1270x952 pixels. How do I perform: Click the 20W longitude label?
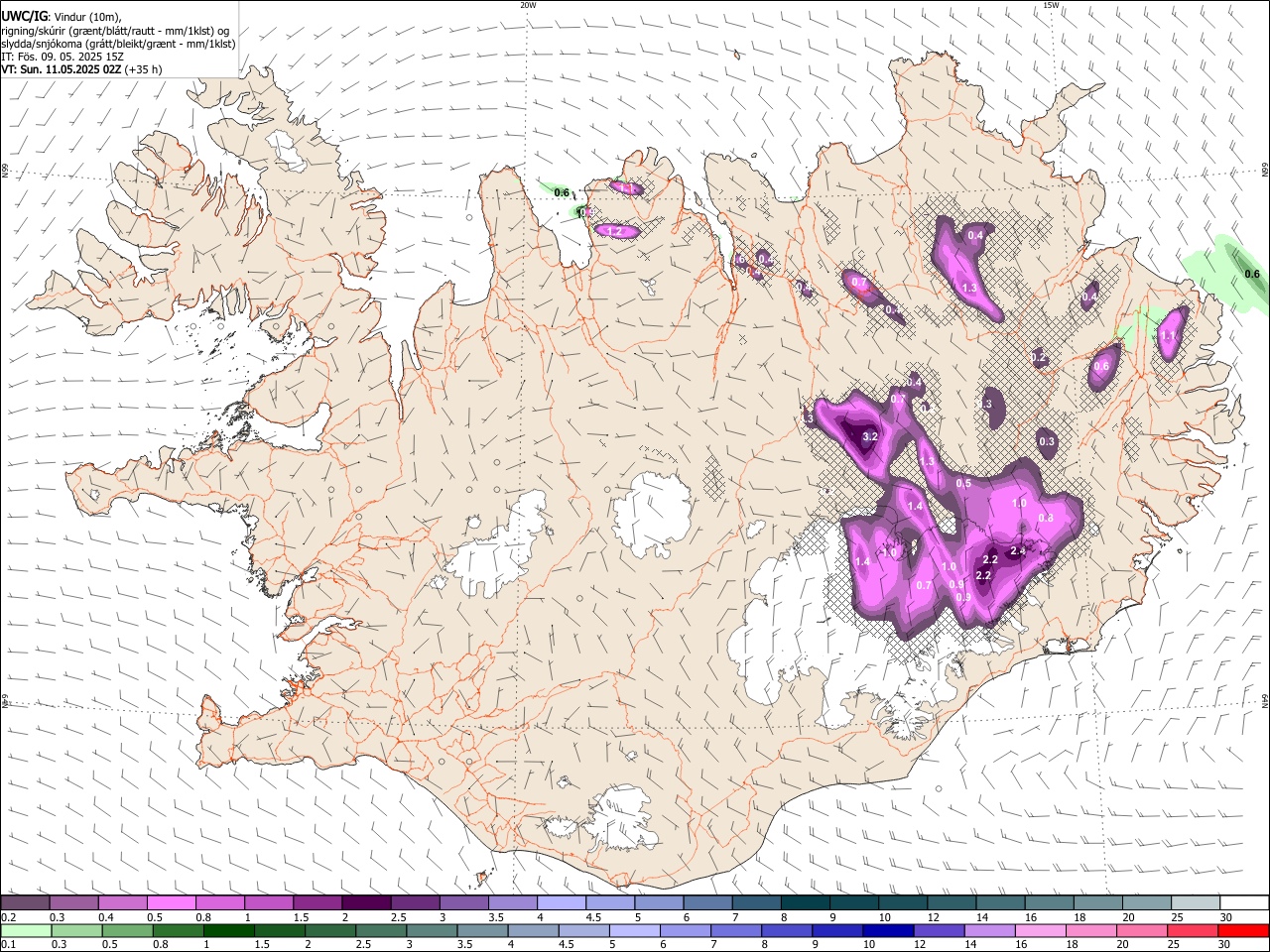(528, 5)
